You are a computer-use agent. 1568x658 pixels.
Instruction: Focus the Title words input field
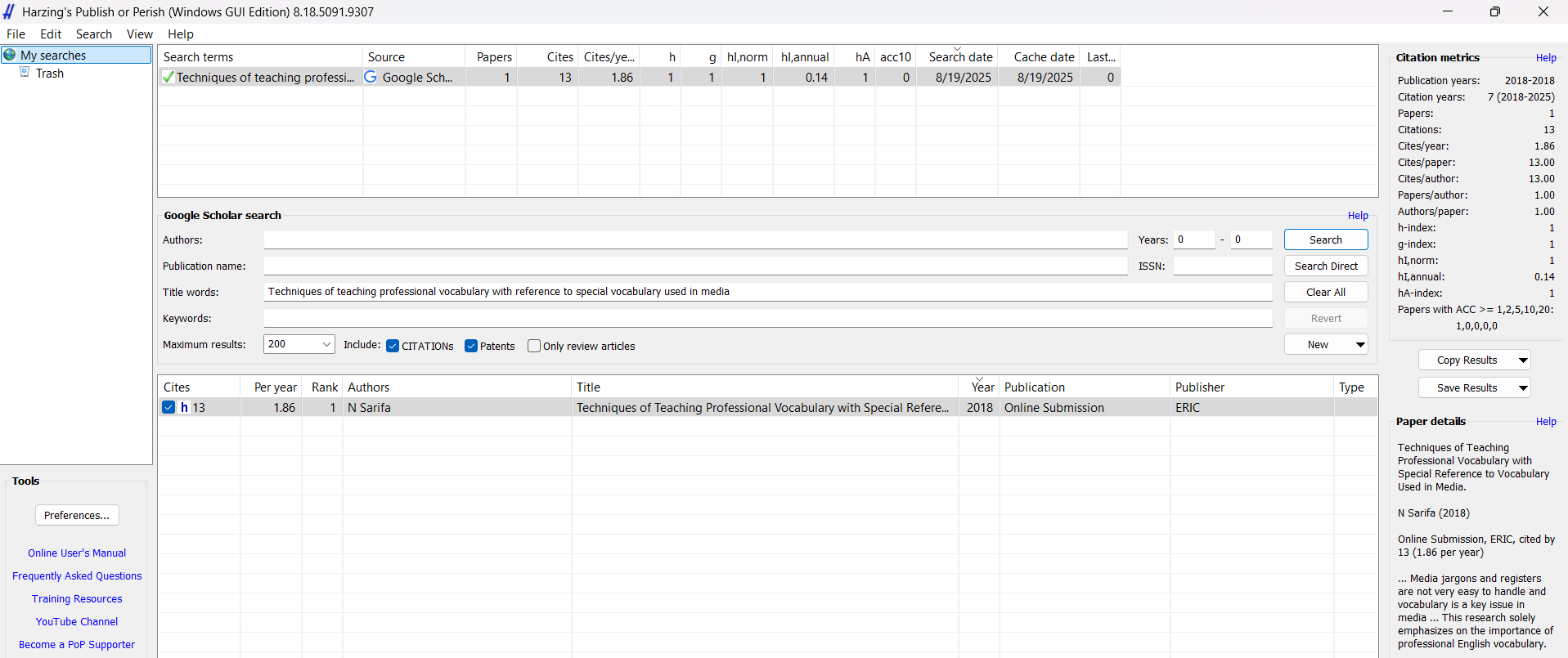click(x=768, y=292)
